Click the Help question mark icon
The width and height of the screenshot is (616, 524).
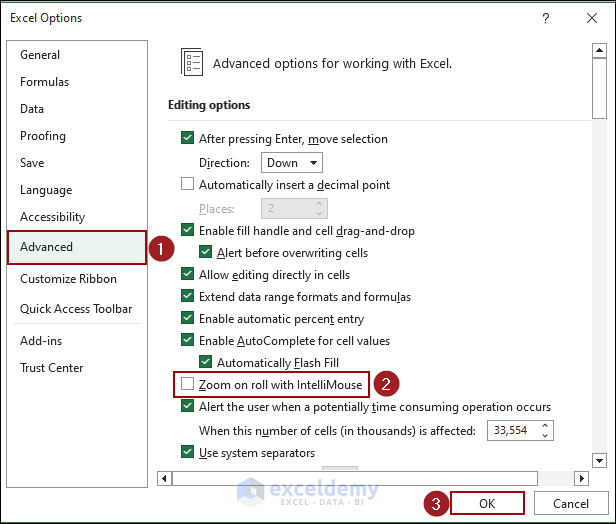click(x=546, y=18)
